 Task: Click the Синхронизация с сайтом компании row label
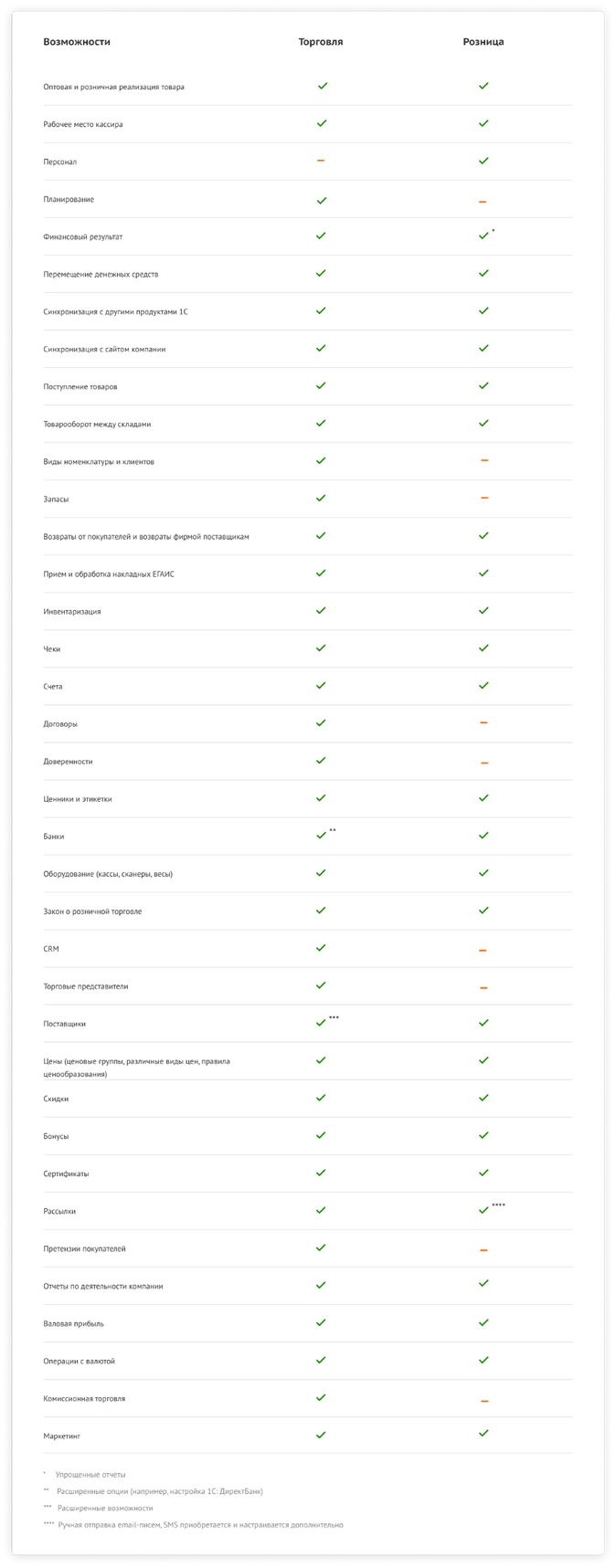(x=104, y=349)
